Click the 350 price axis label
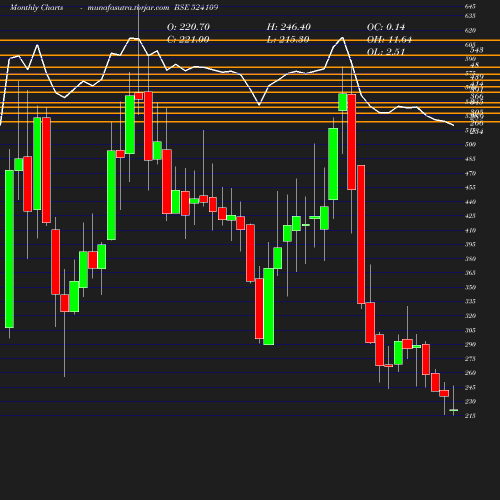The image size is (500, 500). pos(470,287)
